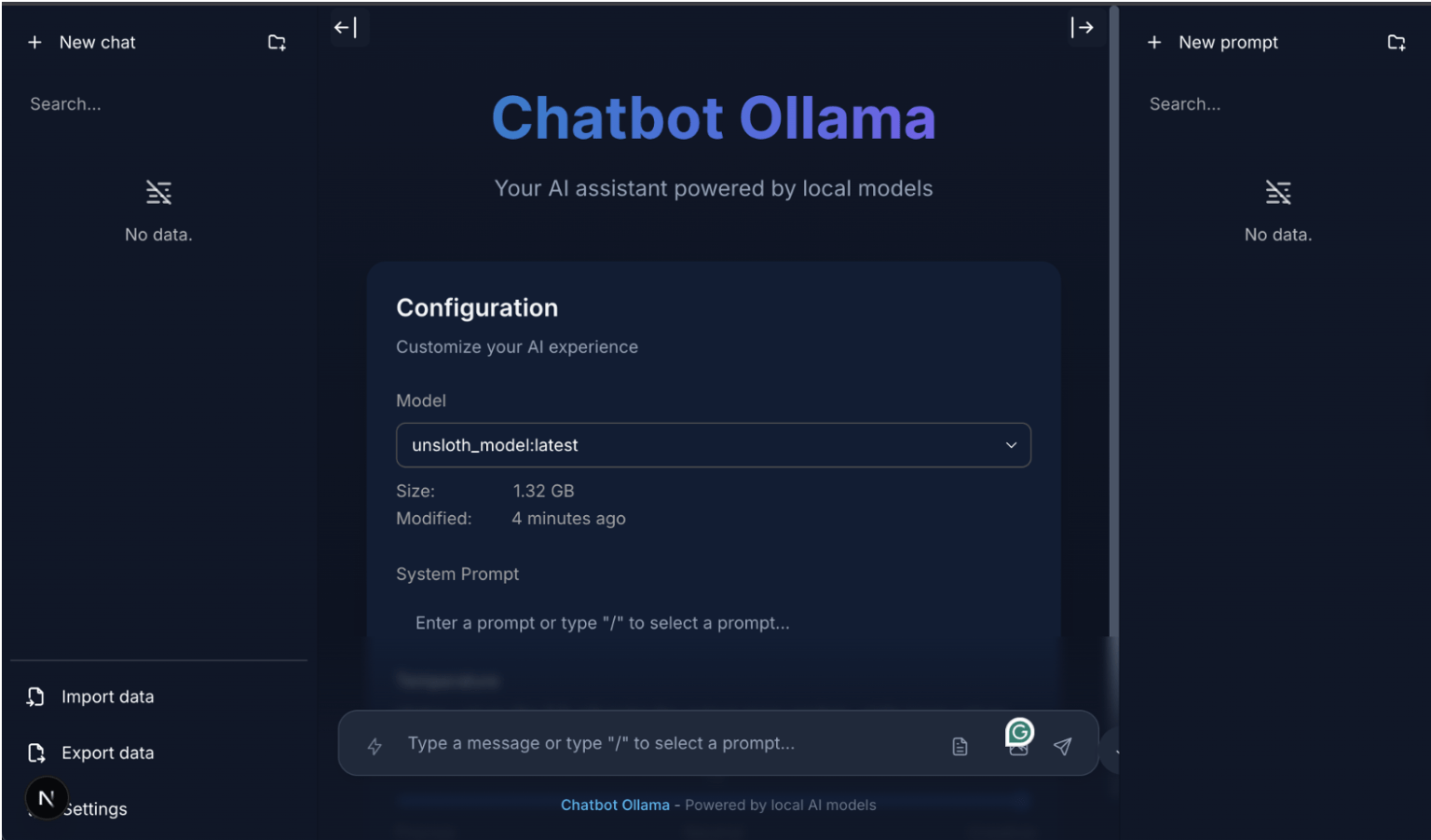Click the green Grammarly icon
1431x840 pixels.
pyautogui.click(x=1020, y=733)
